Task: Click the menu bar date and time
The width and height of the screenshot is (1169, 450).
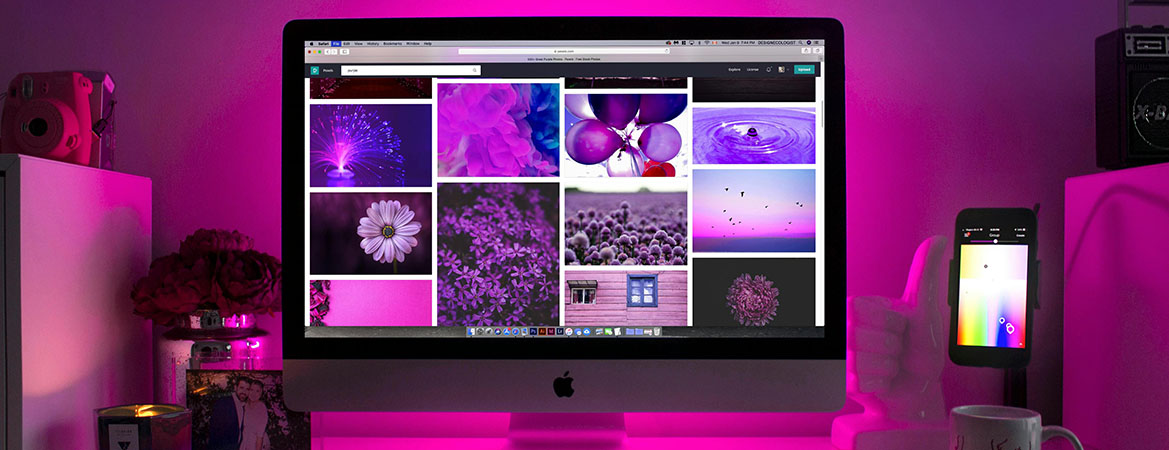Action: (737, 42)
